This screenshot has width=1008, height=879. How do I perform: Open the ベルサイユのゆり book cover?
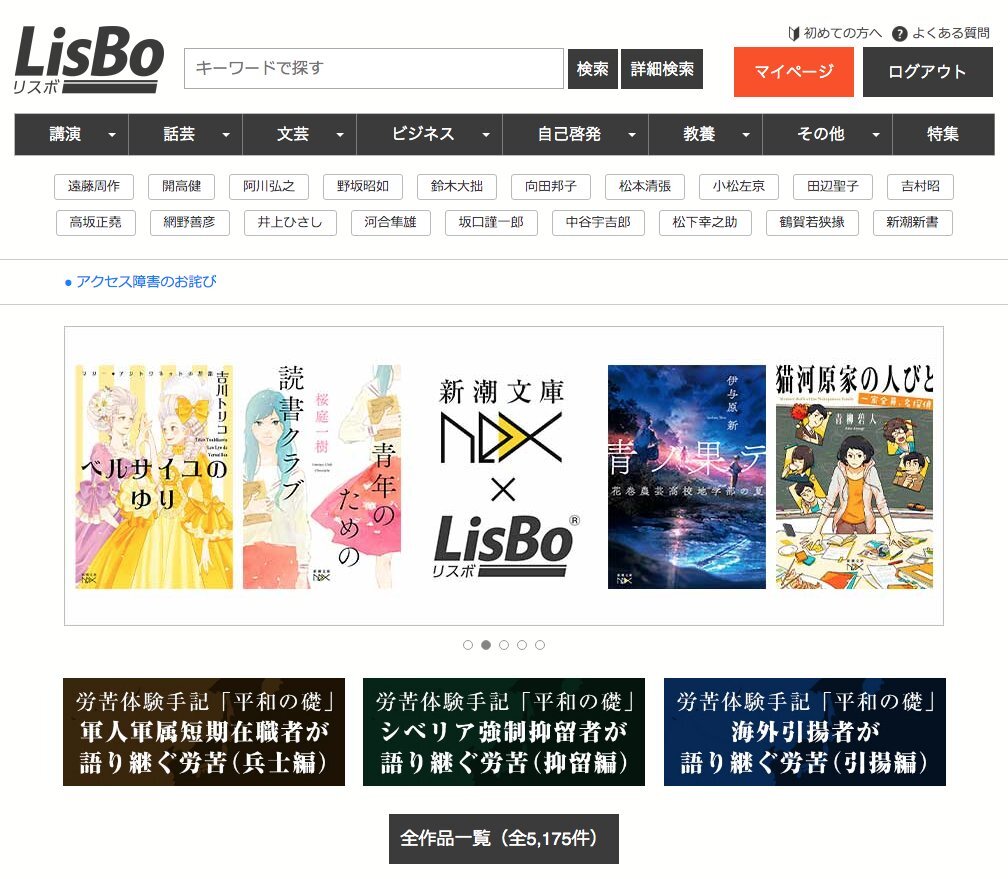[x=154, y=476]
